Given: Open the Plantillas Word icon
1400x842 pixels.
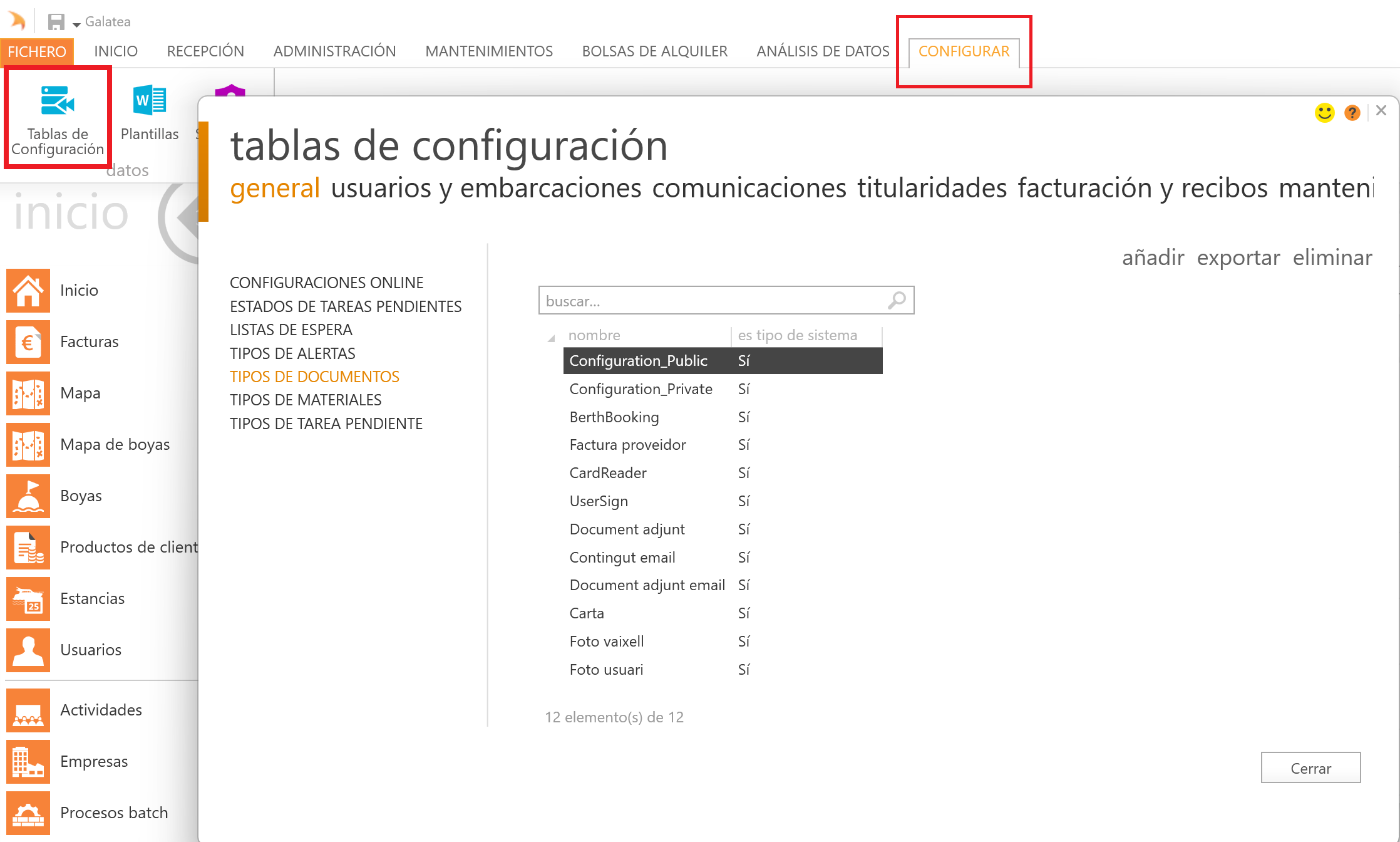Looking at the screenshot, I should tap(149, 101).
